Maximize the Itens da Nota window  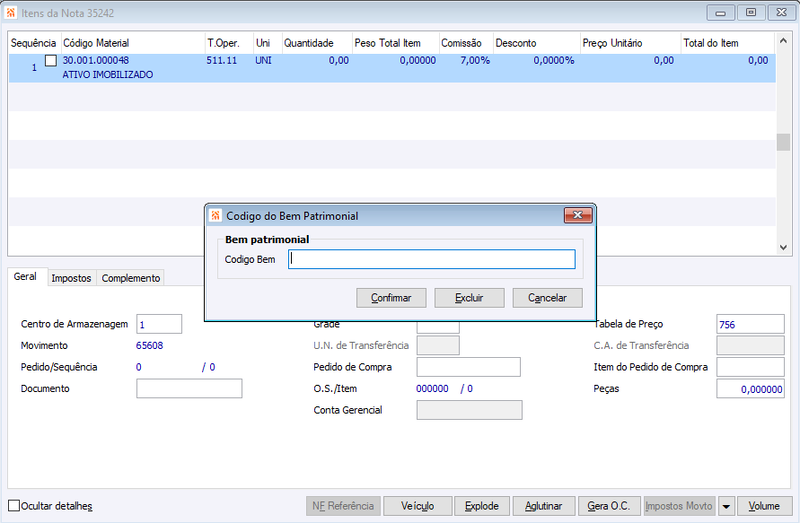point(751,13)
